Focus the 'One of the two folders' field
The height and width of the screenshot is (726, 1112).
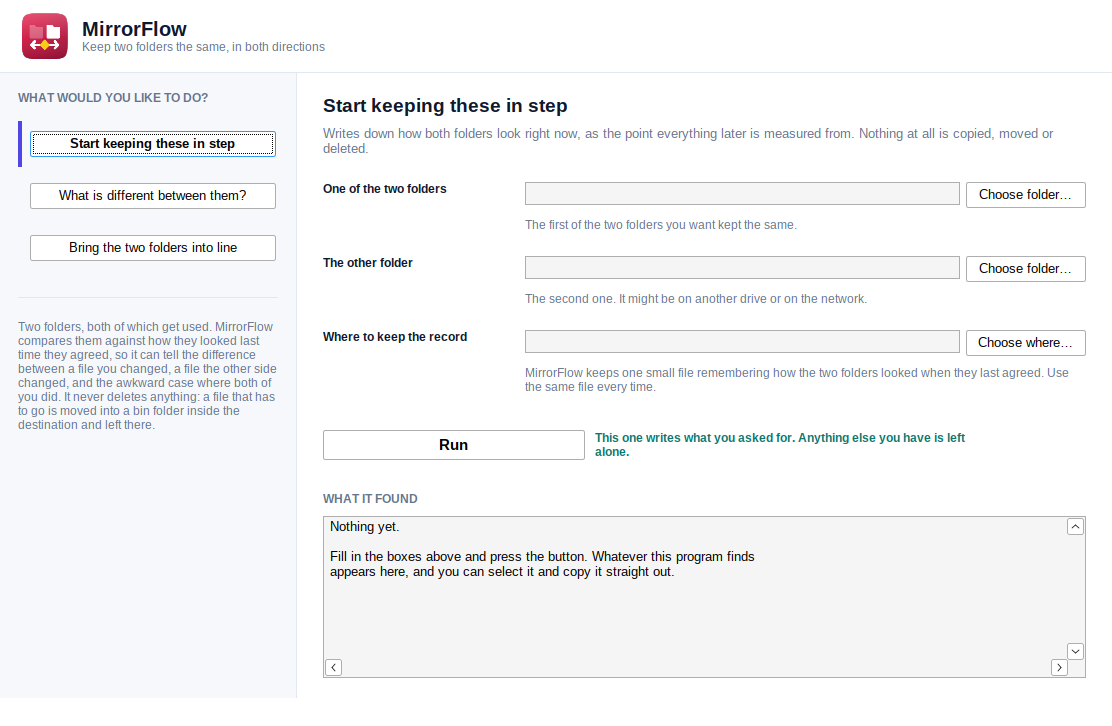742,194
